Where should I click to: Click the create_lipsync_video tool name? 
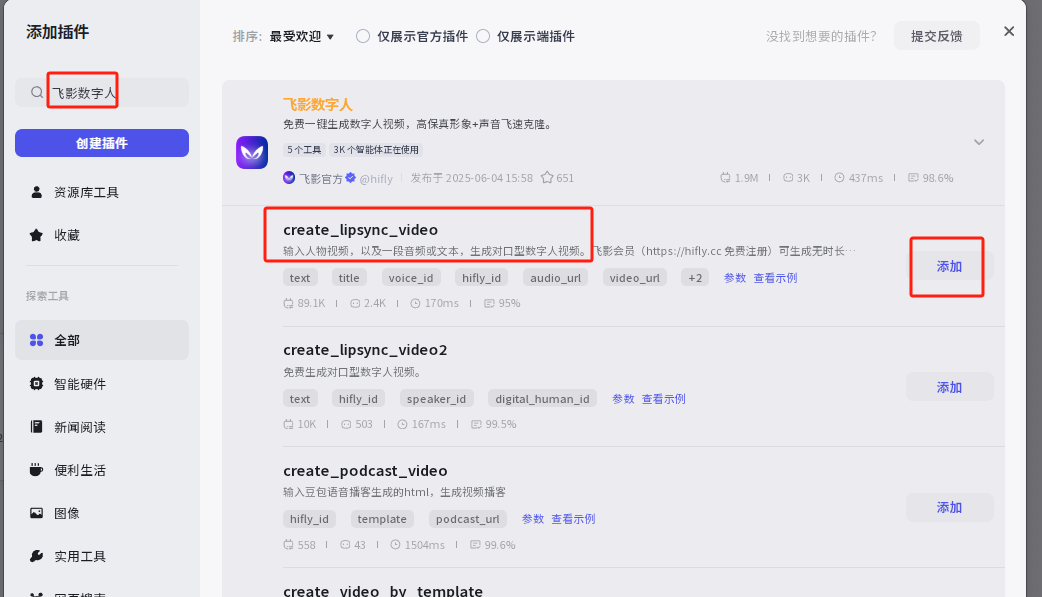(360, 229)
